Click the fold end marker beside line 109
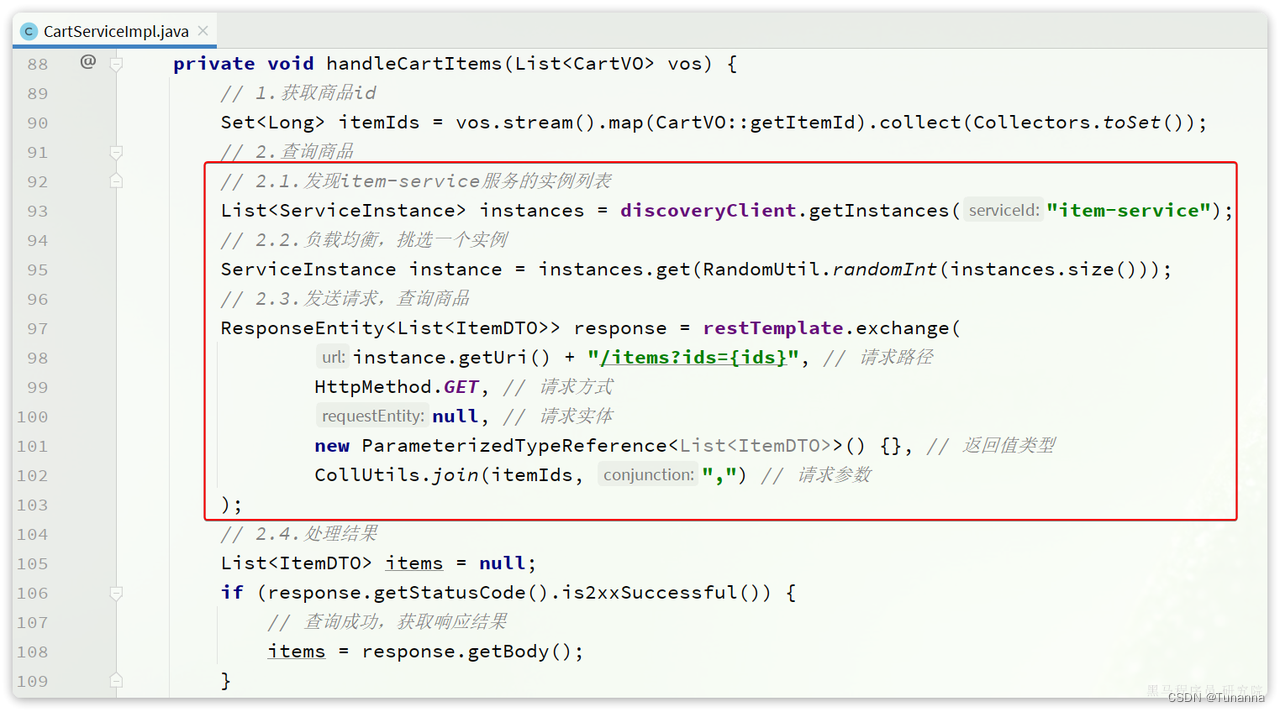 pos(116,680)
